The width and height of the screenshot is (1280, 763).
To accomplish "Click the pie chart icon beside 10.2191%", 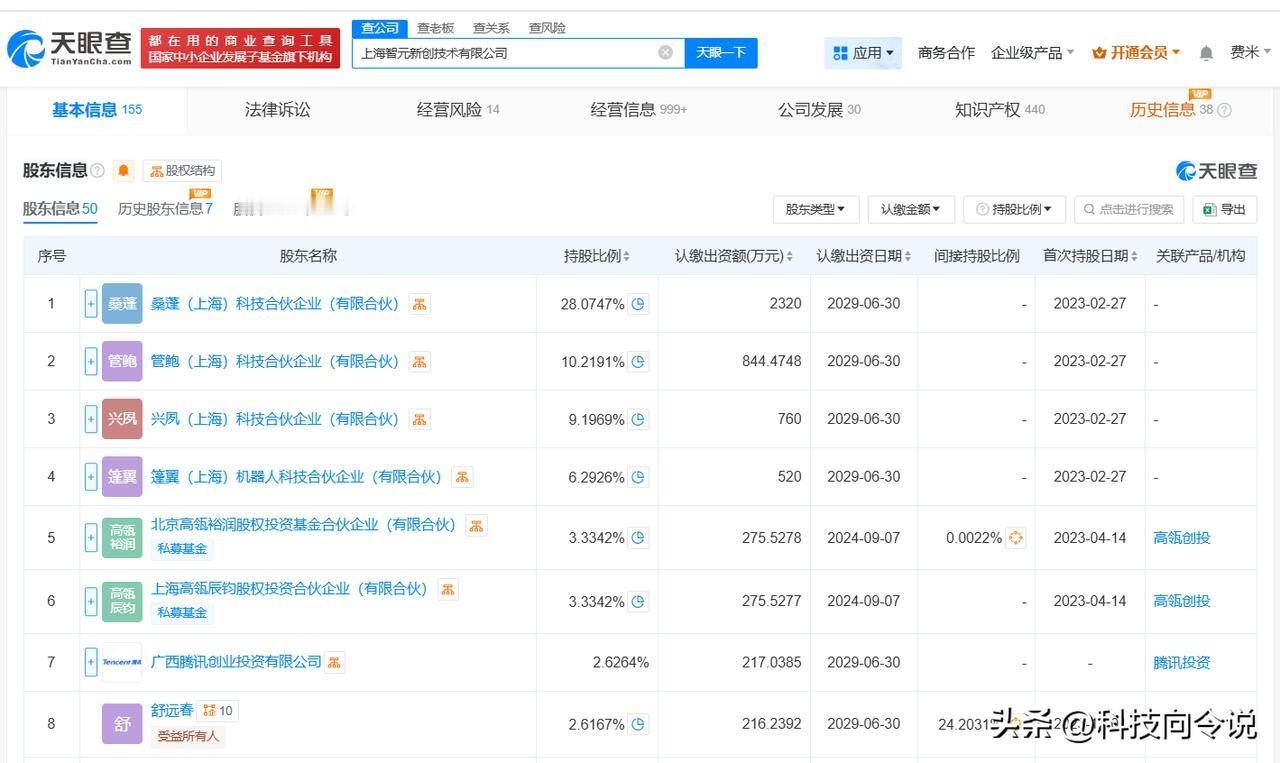I will coord(638,362).
